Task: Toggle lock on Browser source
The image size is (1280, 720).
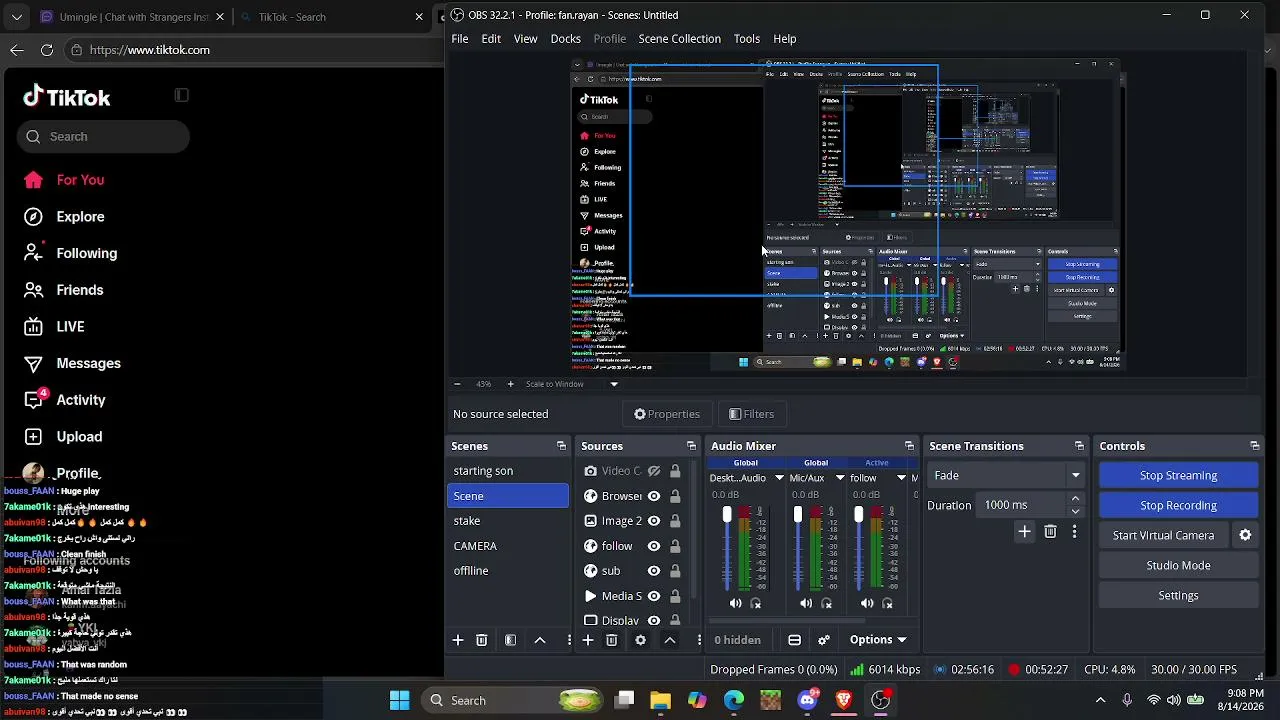Action: 675,496
